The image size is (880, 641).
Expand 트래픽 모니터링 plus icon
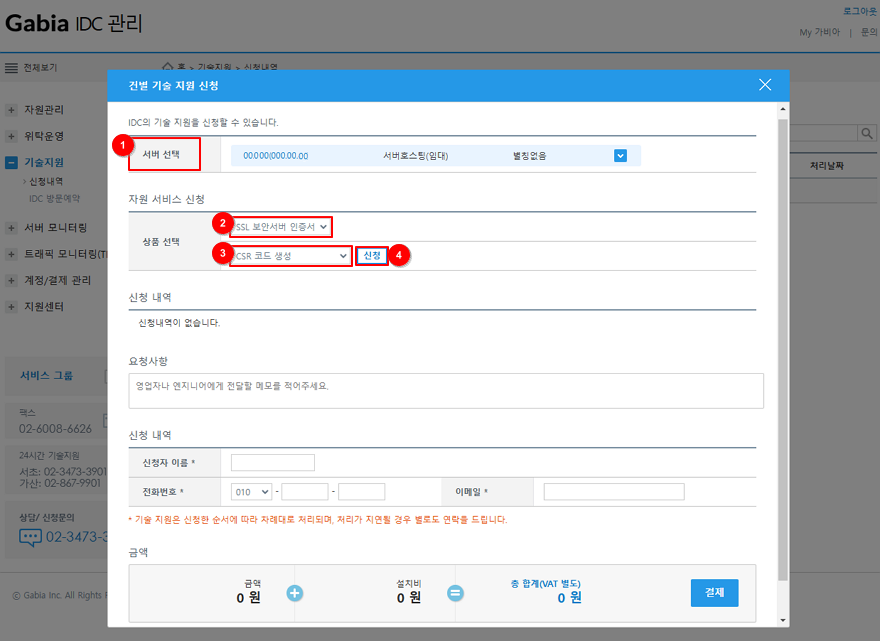tap(11, 254)
